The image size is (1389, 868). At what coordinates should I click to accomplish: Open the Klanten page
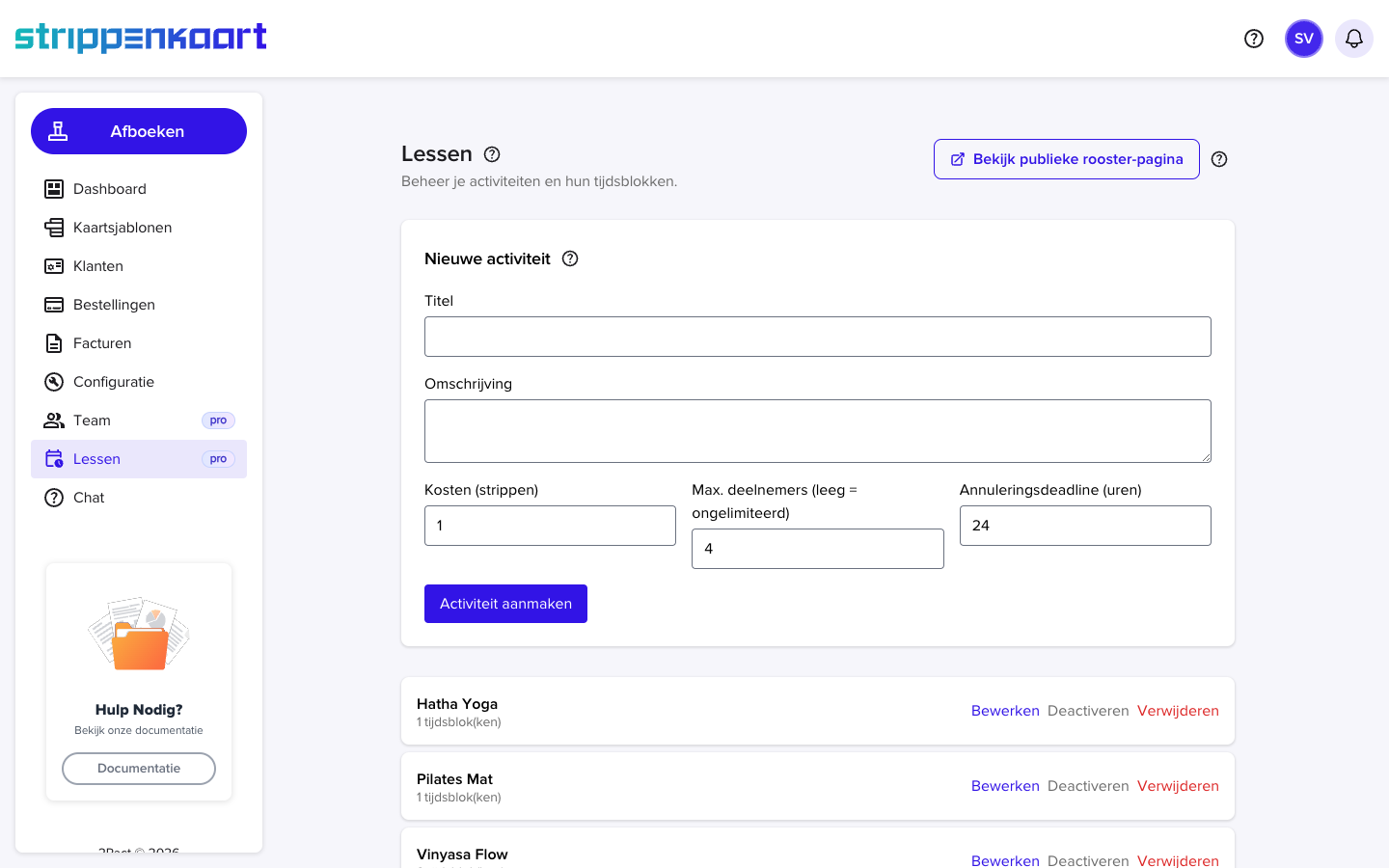pos(139,266)
